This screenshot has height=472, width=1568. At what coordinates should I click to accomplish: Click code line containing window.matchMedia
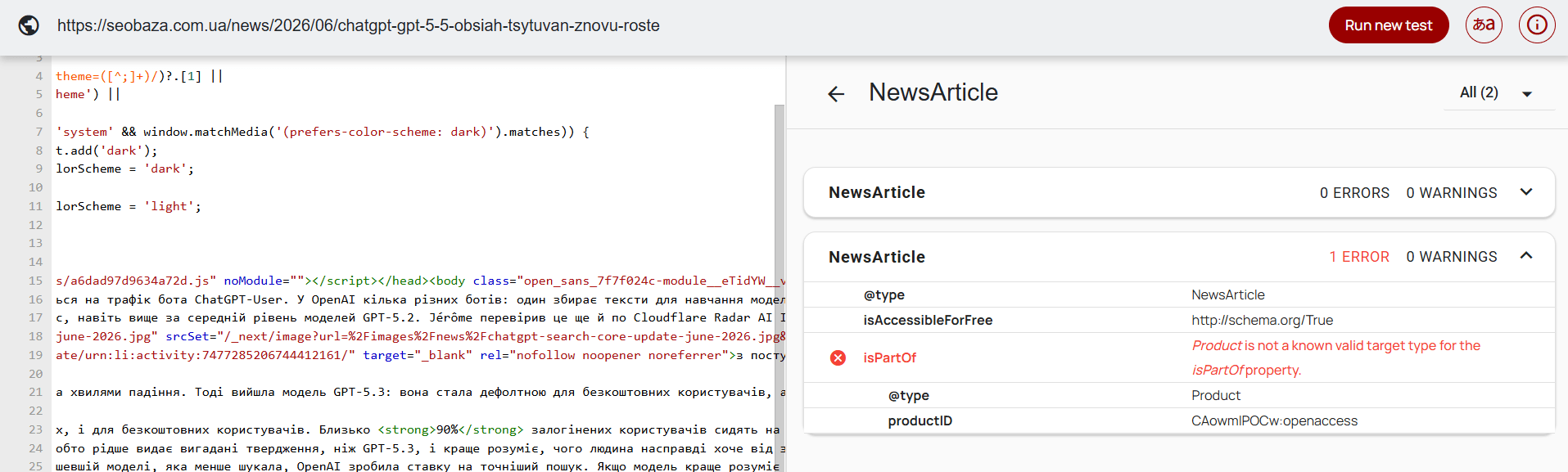click(x=323, y=132)
